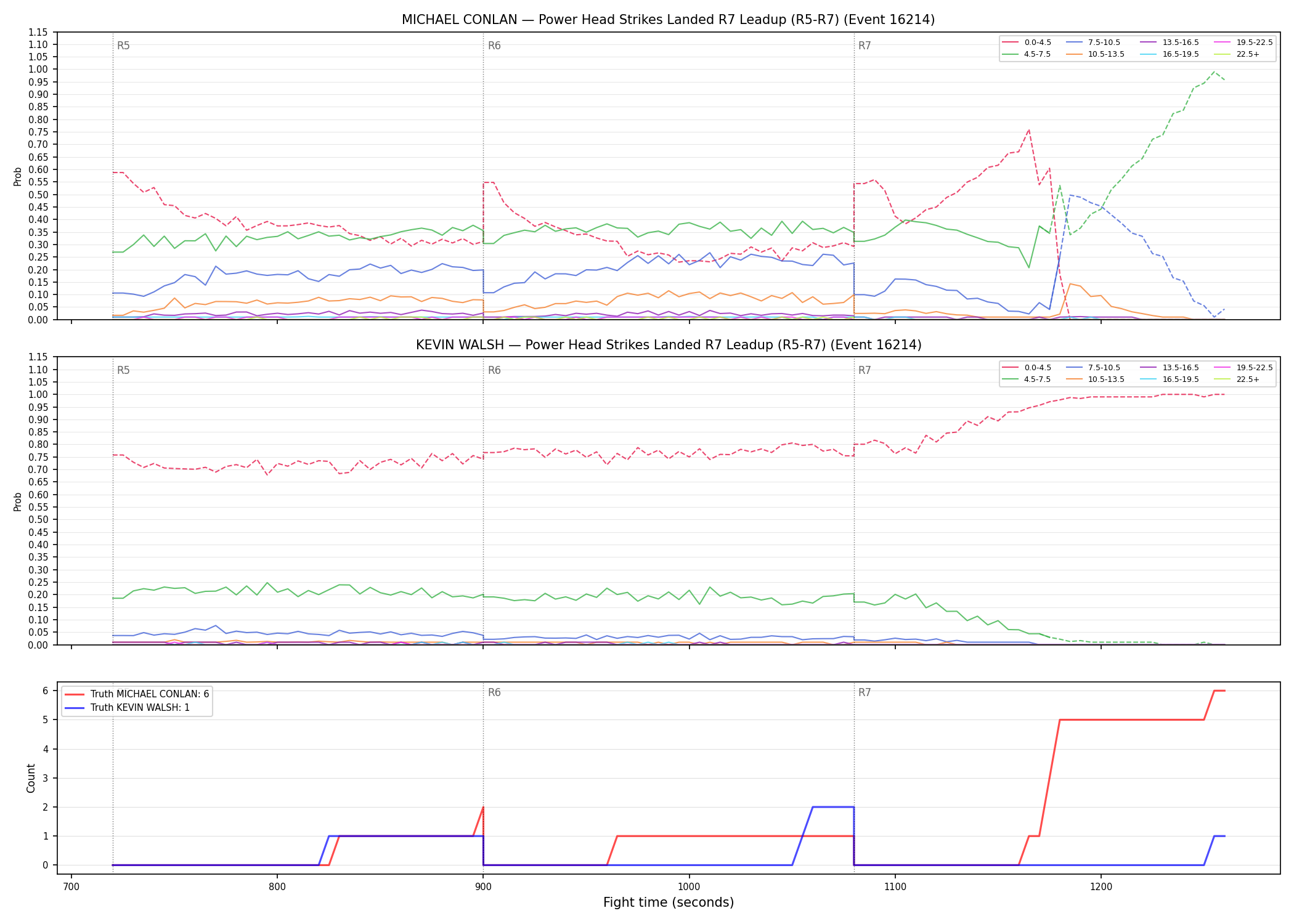Select '16.5-19.5' in the Michael Conlan chart legend

pyautogui.click(x=1171, y=54)
